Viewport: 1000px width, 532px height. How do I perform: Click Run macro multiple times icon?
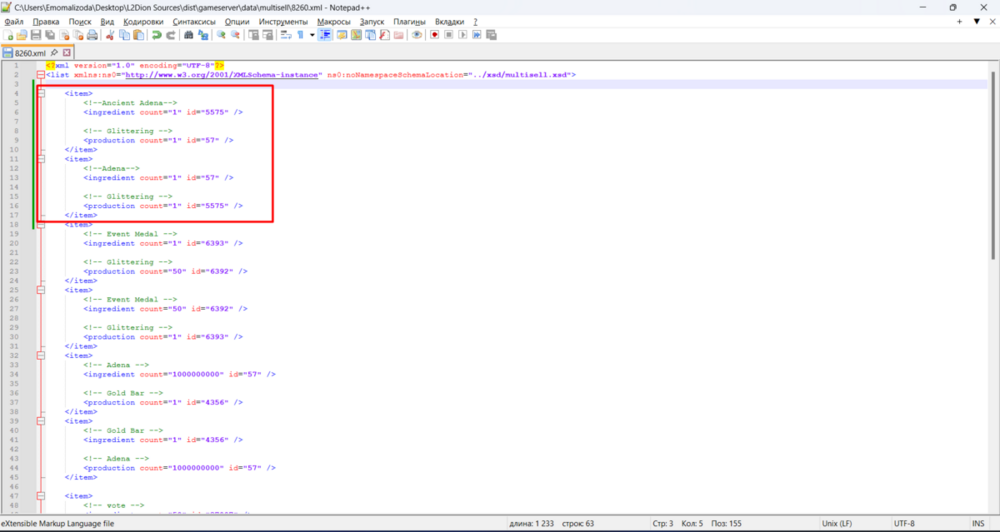[476, 35]
